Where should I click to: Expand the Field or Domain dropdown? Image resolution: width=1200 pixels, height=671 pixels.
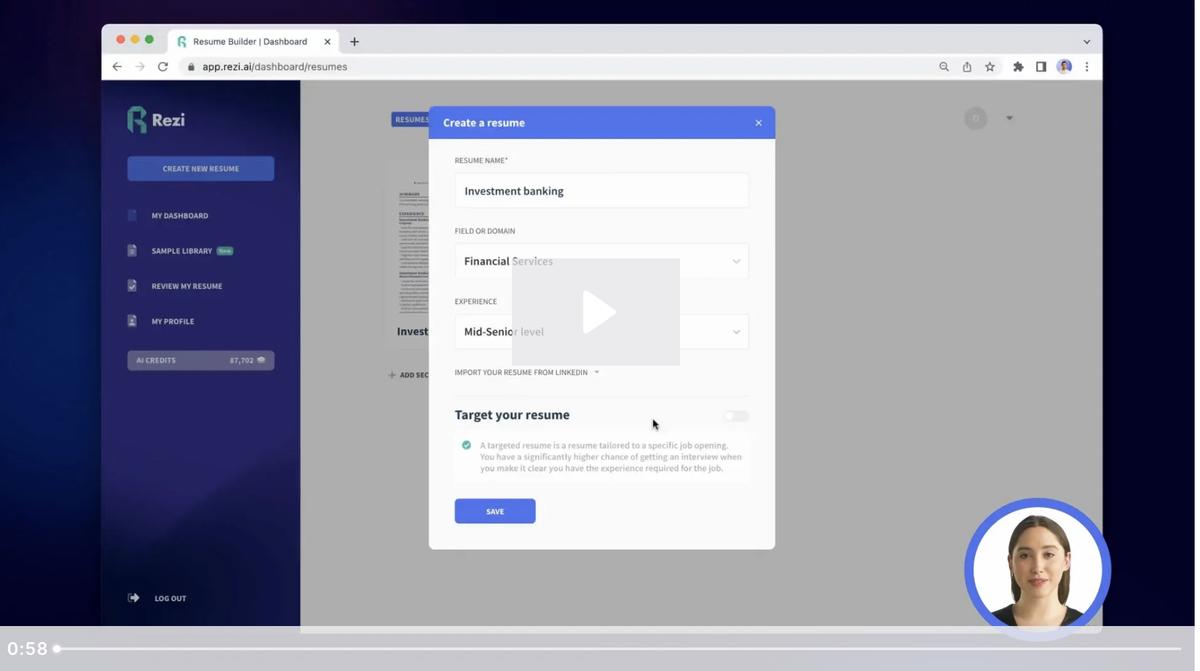(601, 261)
